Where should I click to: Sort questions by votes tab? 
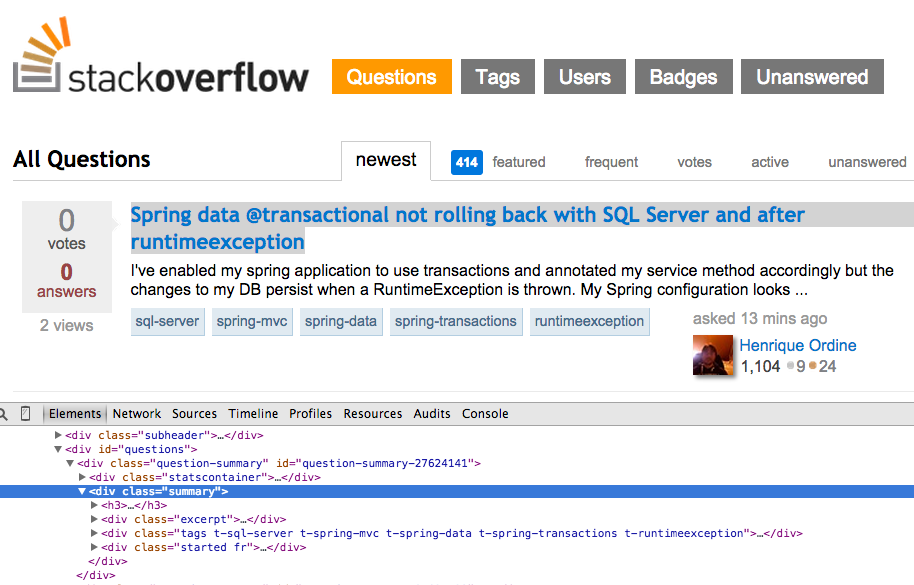tap(694, 162)
